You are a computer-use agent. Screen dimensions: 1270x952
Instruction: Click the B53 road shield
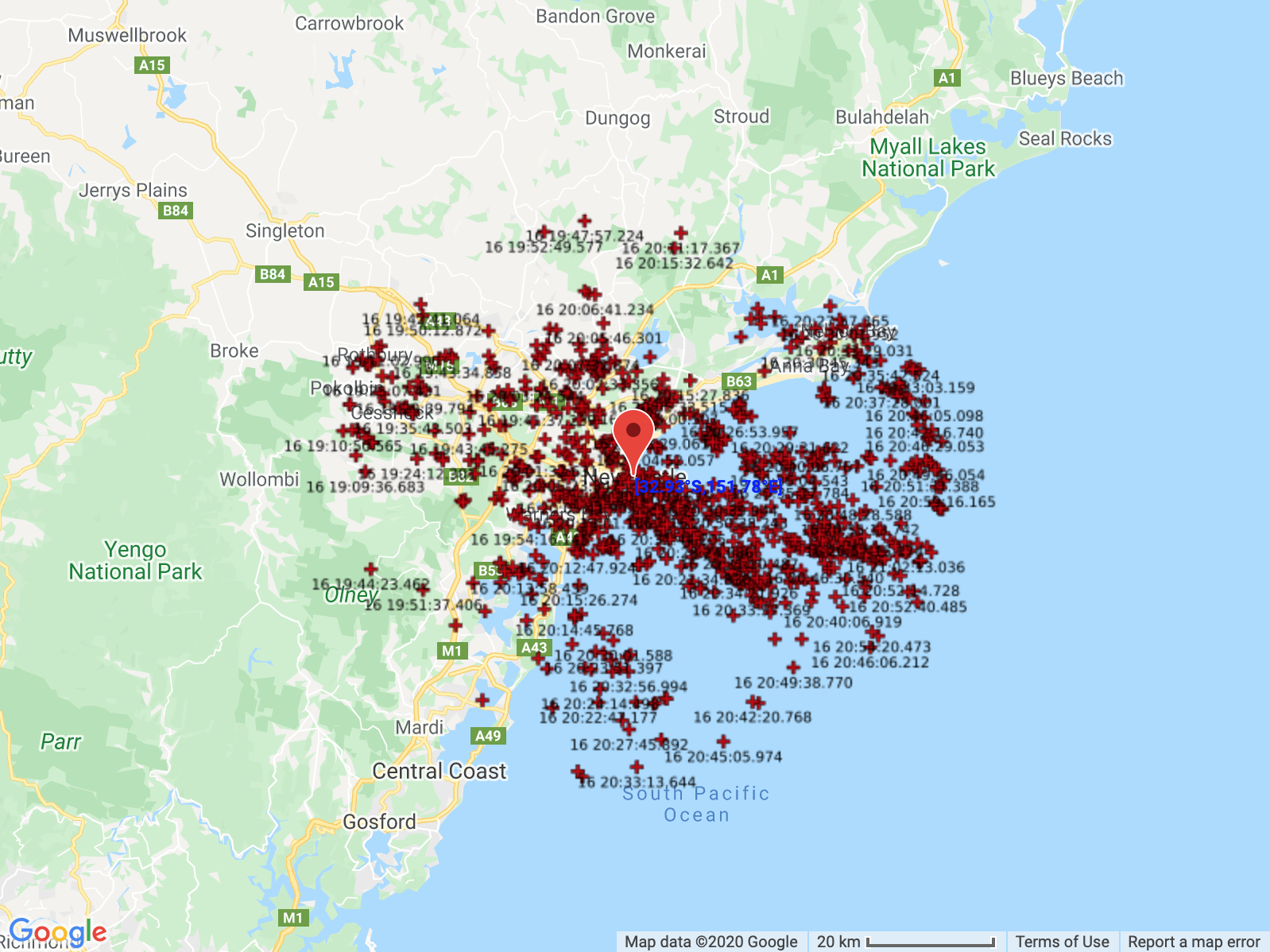pos(489,571)
